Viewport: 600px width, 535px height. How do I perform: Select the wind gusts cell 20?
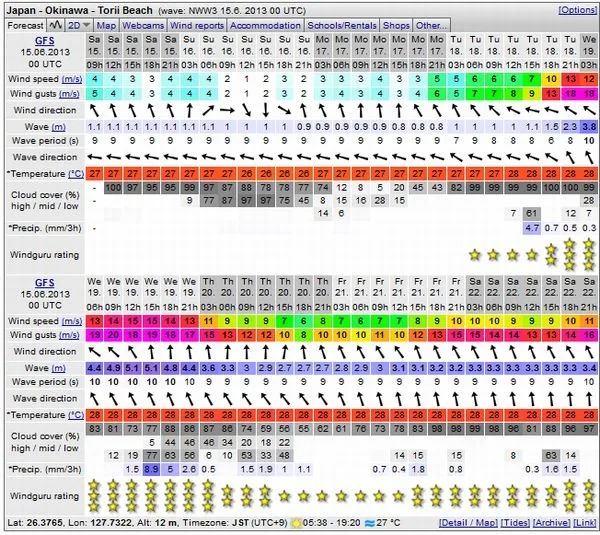[x=113, y=335]
